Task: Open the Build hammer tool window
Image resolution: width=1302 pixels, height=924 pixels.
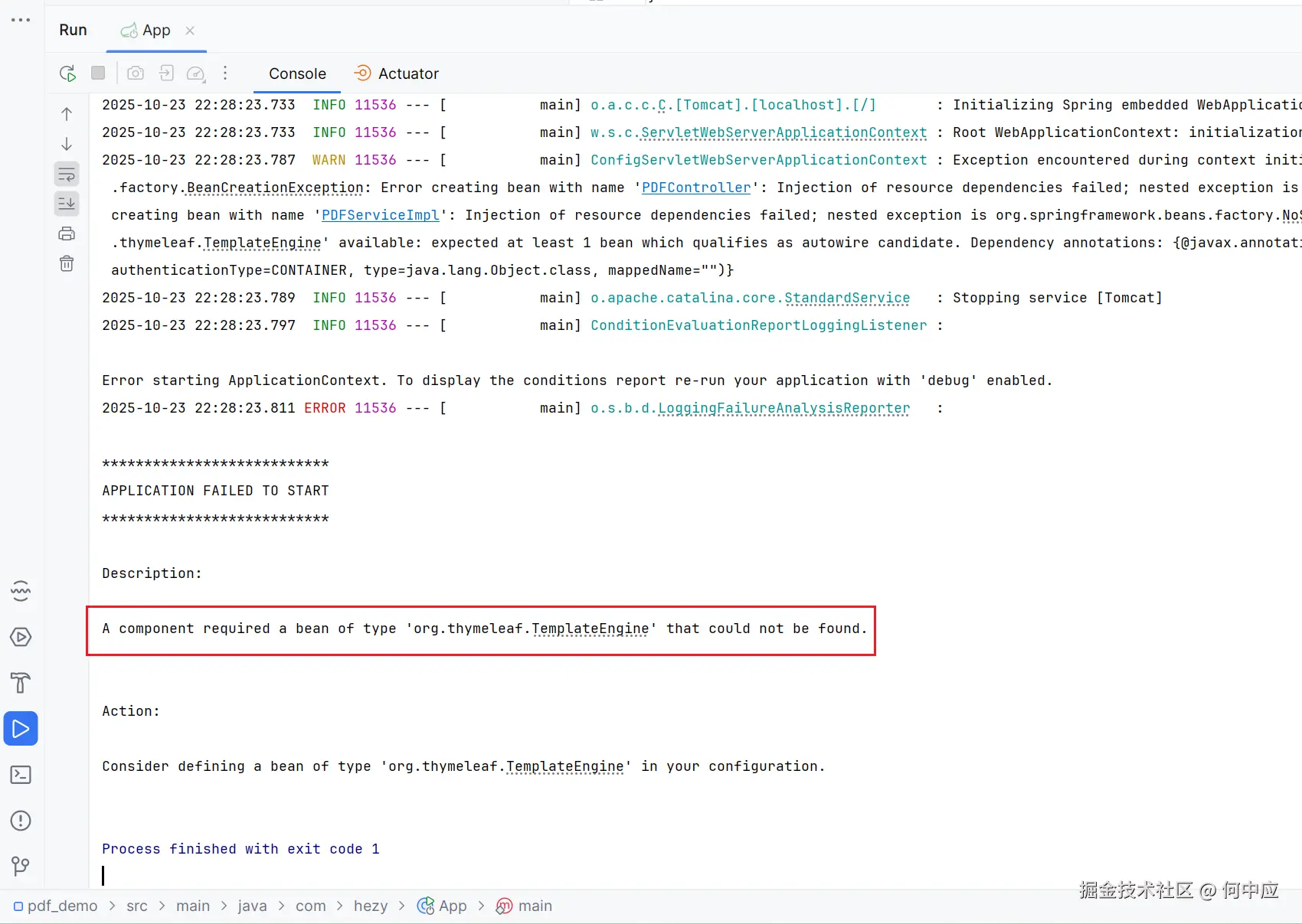Action: click(x=21, y=683)
